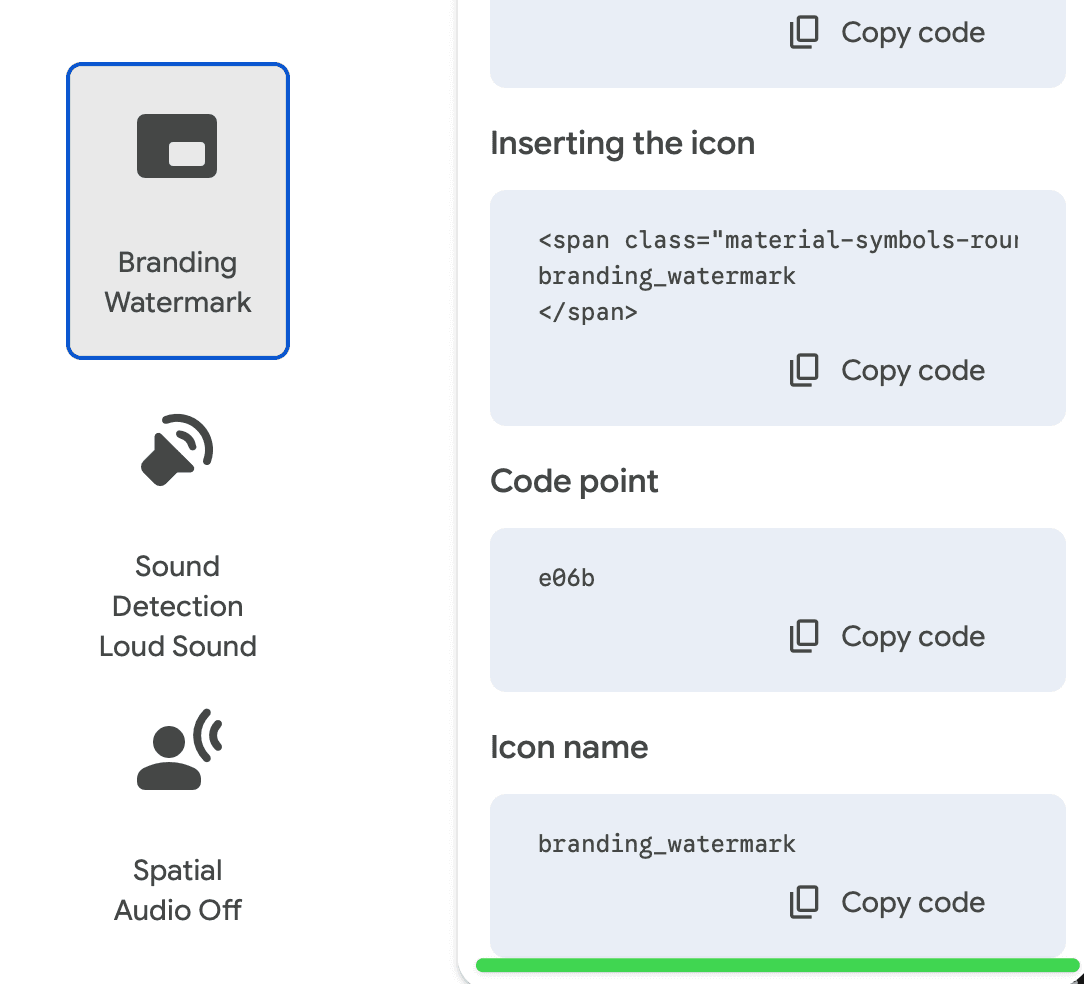Click Copy code next to the e06b code point
Screen dimensions: 1084x984
pyautogui.click(x=913, y=636)
